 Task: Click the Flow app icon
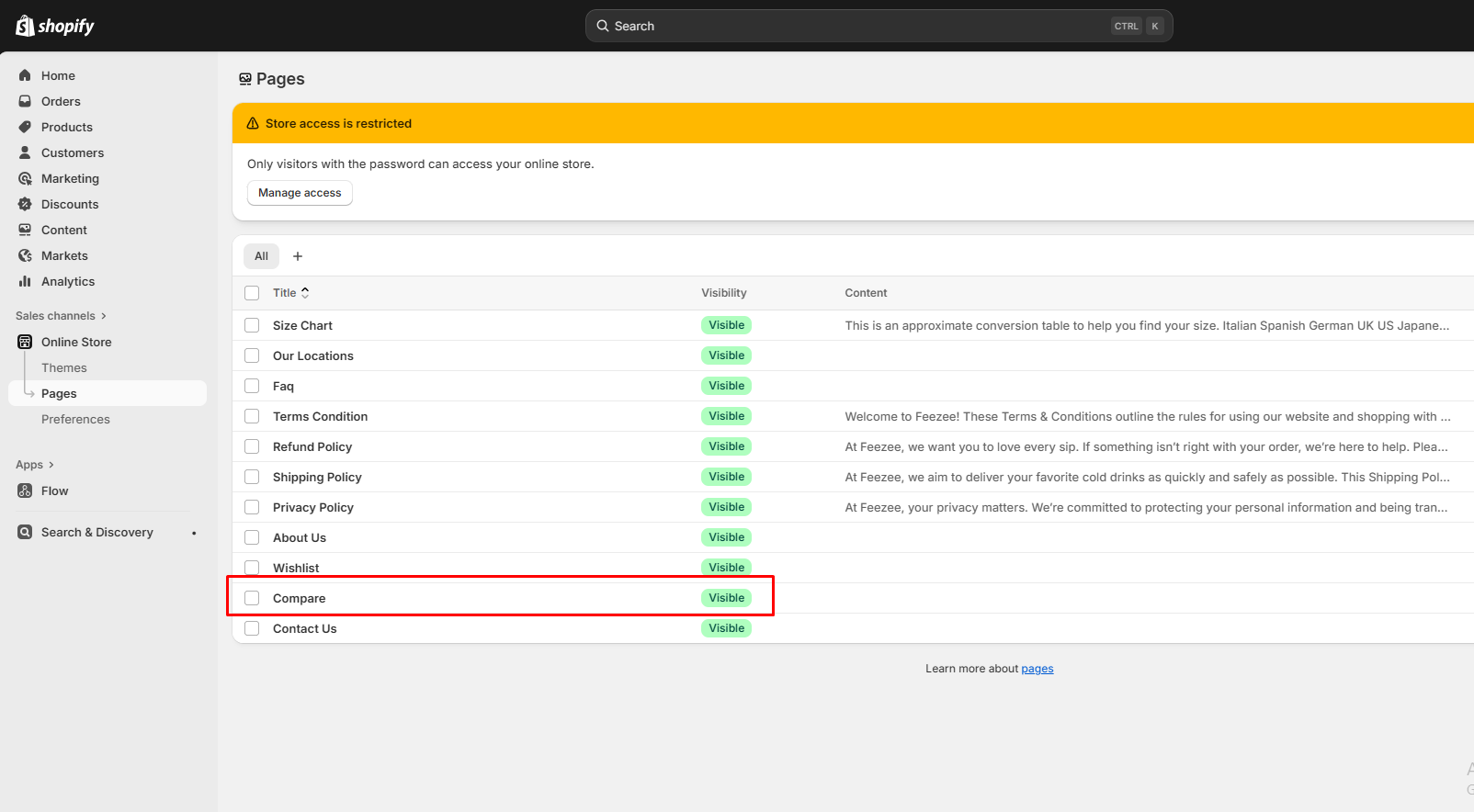pos(25,491)
